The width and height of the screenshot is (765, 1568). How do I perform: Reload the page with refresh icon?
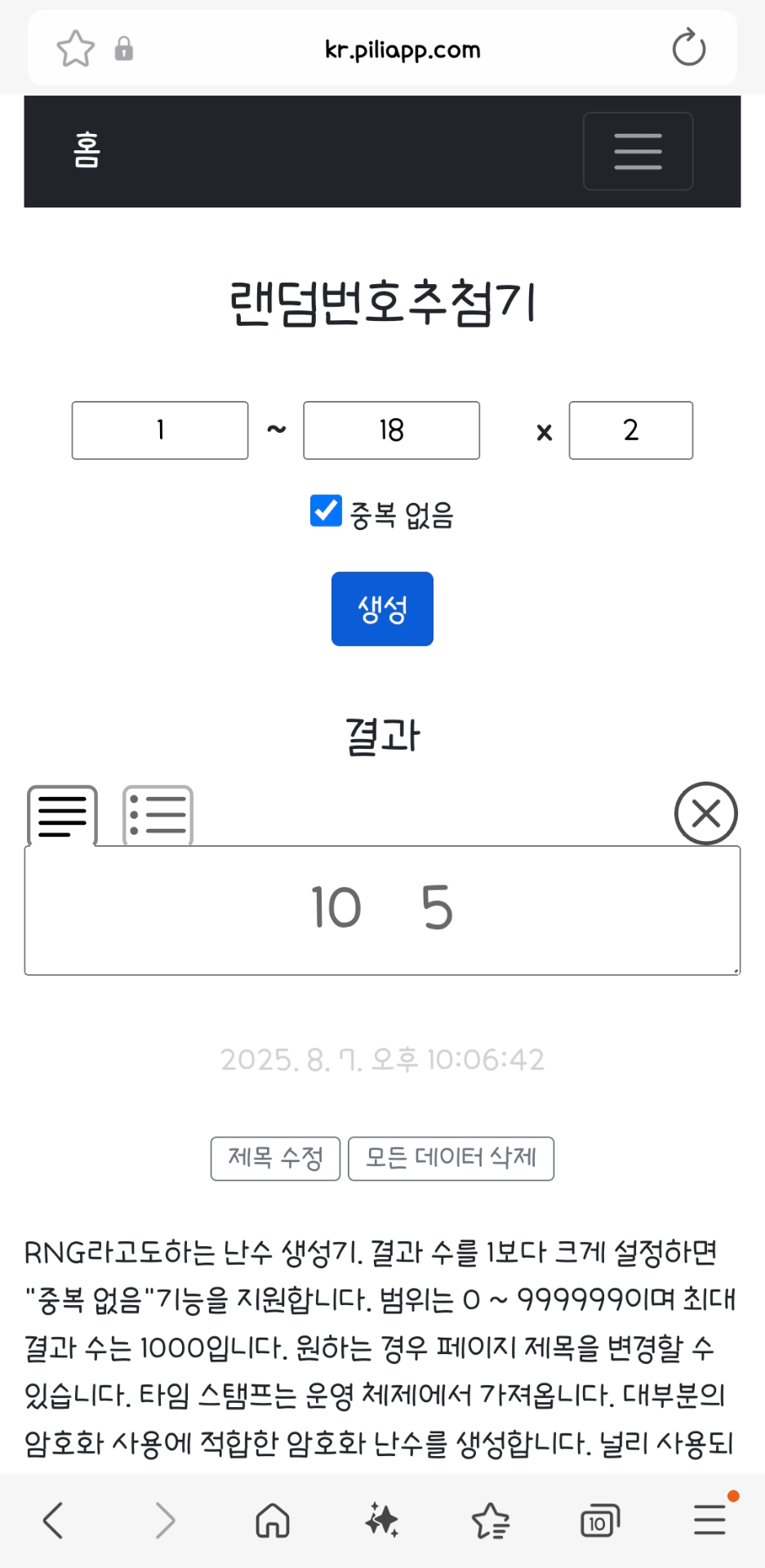(x=688, y=48)
